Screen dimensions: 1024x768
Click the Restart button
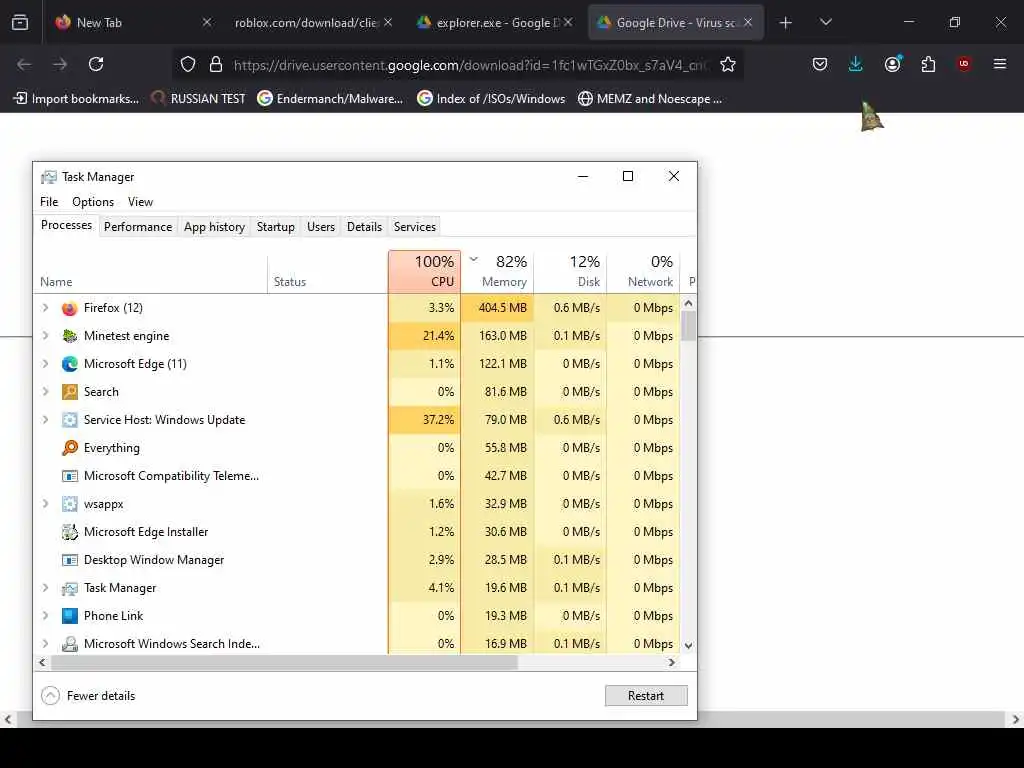(x=646, y=696)
